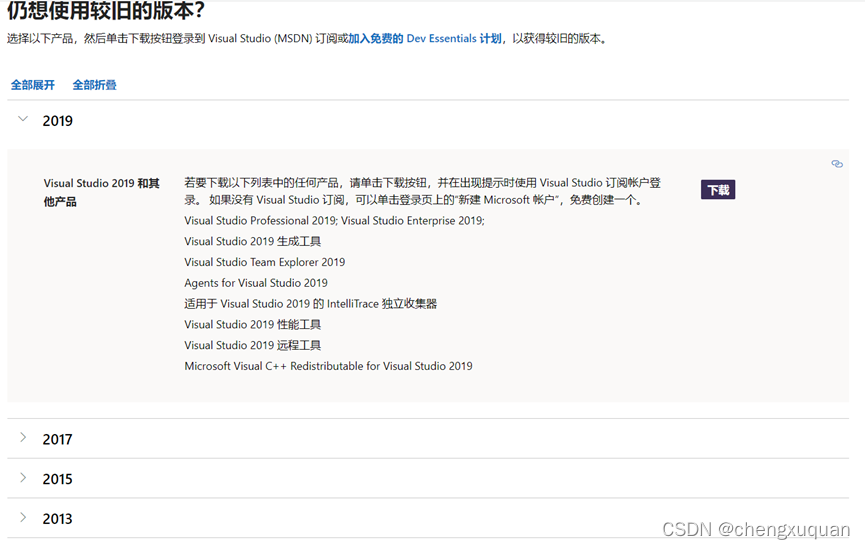The image size is (865, 549).
Task: Select the 2019 section heading text
Action: (57, 121)
